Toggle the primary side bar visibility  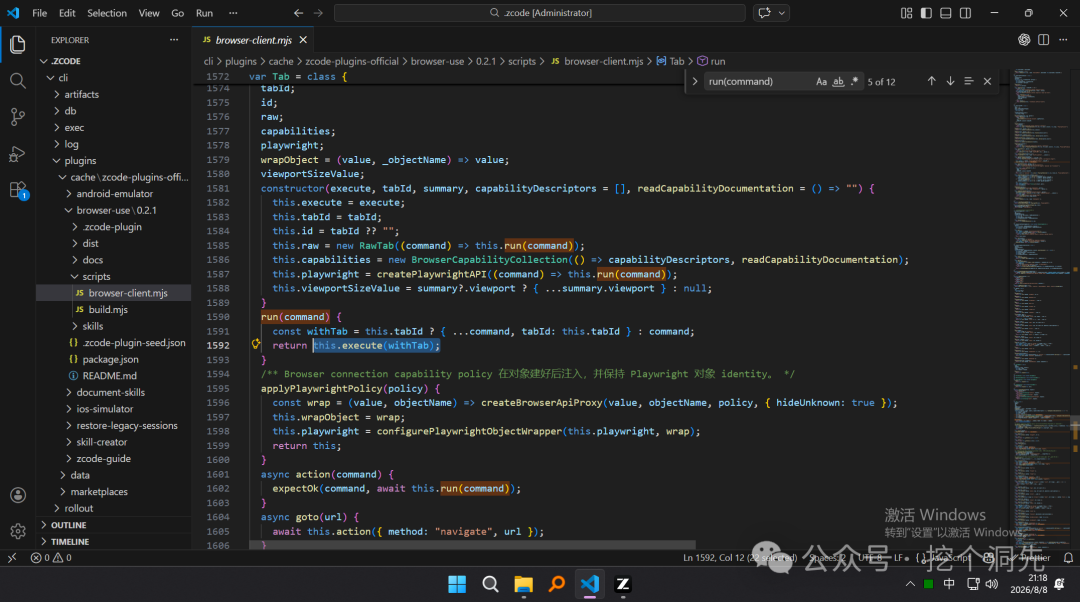(926, 13)
